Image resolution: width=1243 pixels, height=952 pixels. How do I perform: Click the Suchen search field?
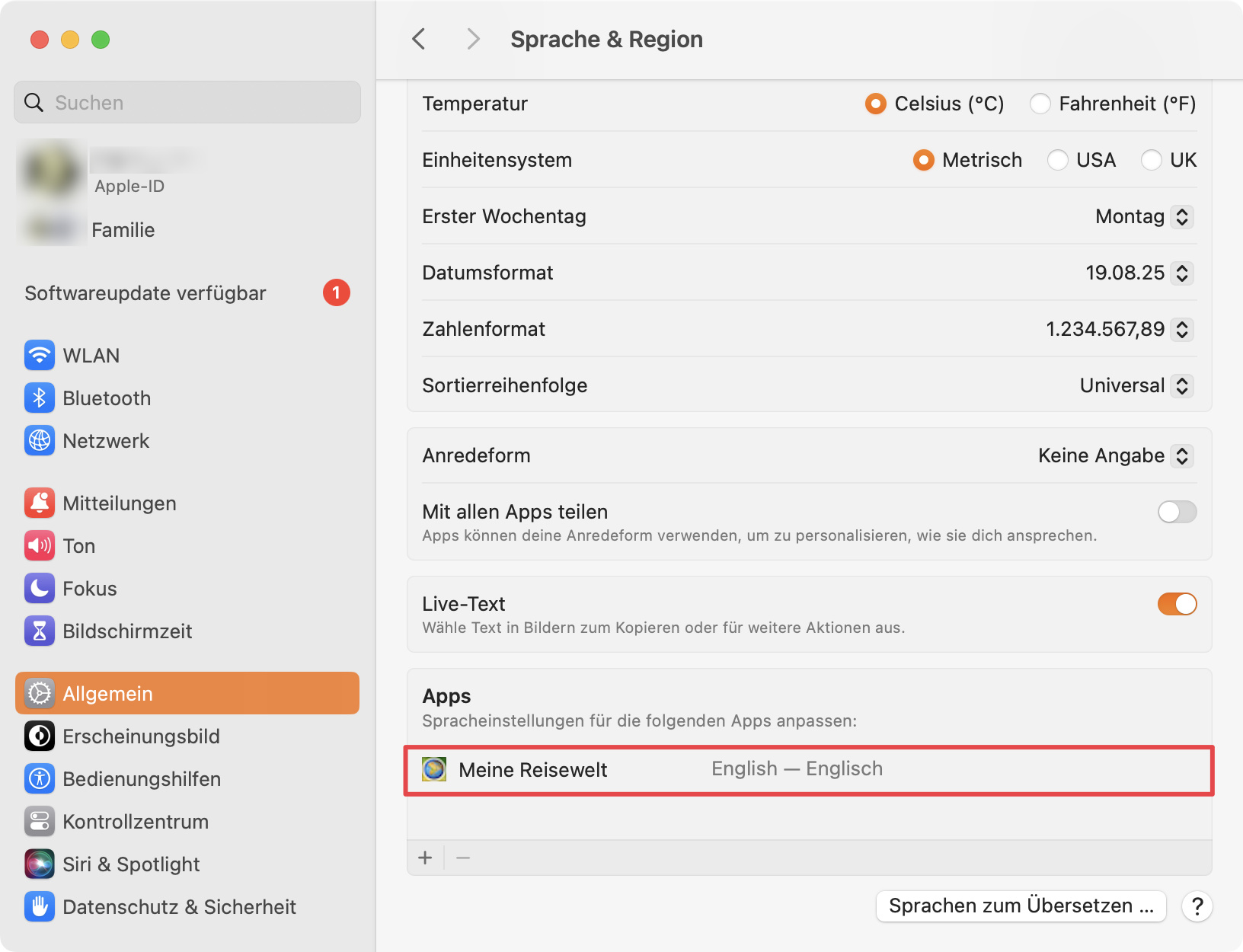click(187, 103)
